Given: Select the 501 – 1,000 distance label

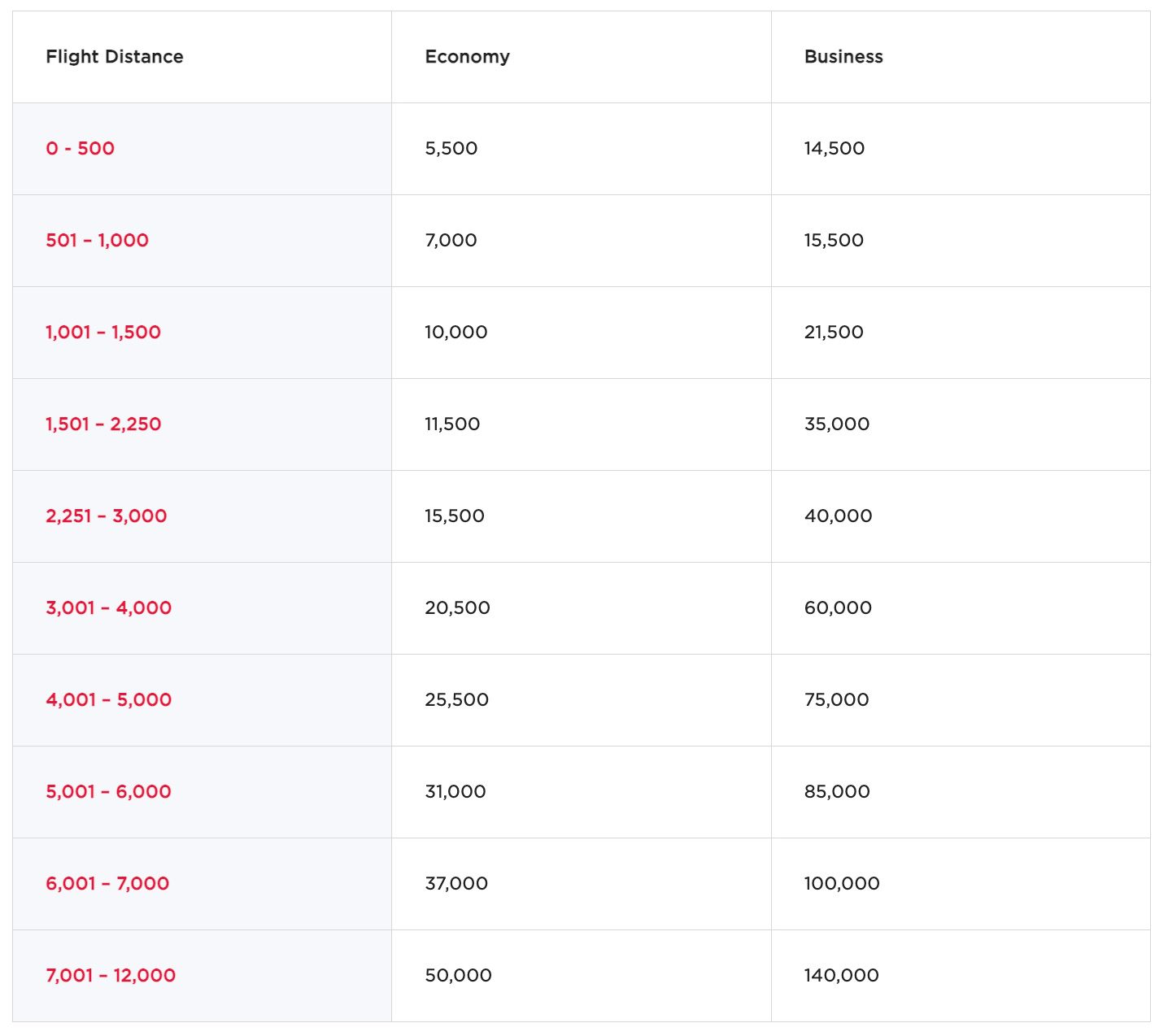Looking at the screenshot, I should tap(98, 241).
